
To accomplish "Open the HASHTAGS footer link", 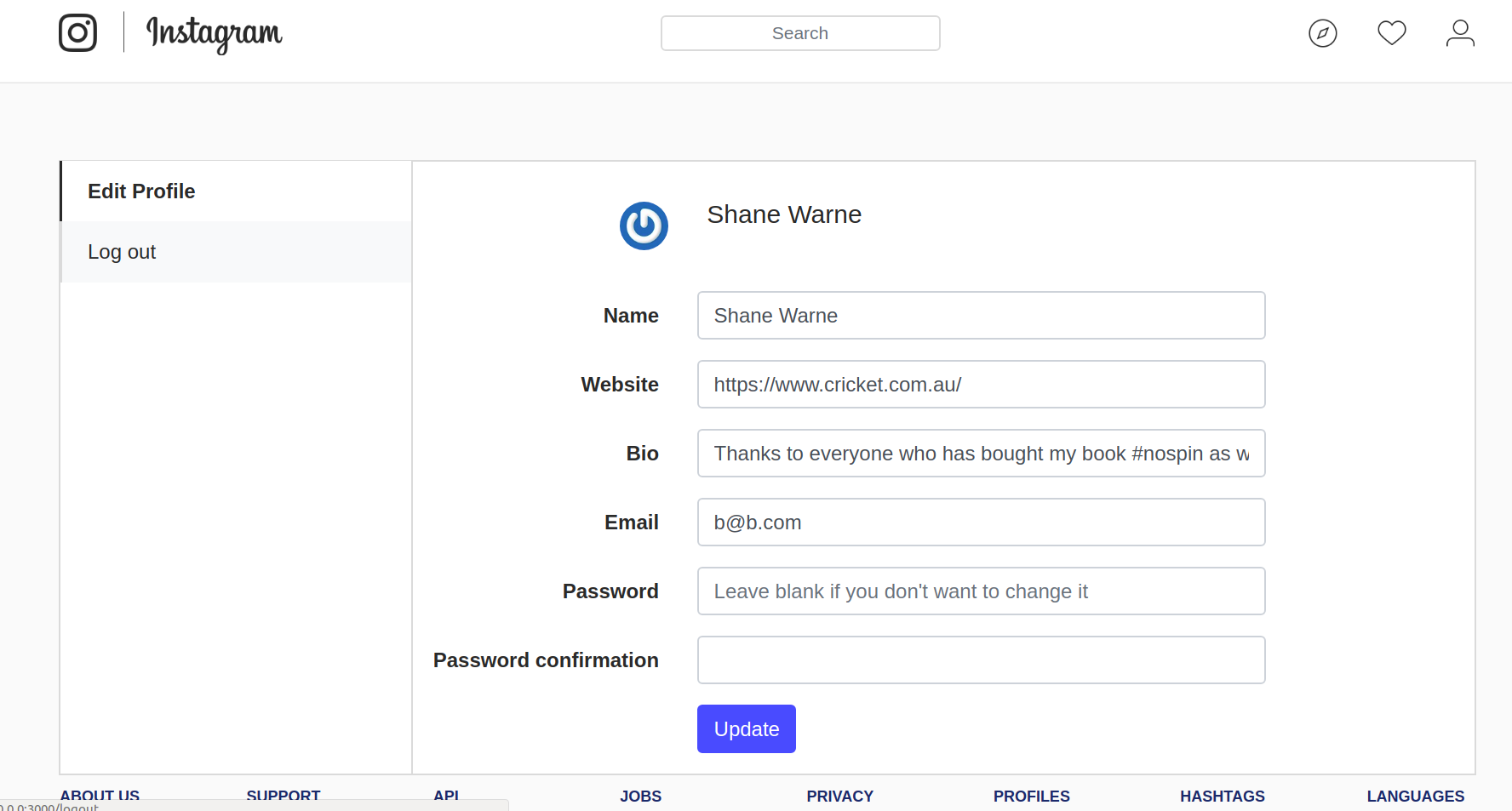I will click(1222, 797).
